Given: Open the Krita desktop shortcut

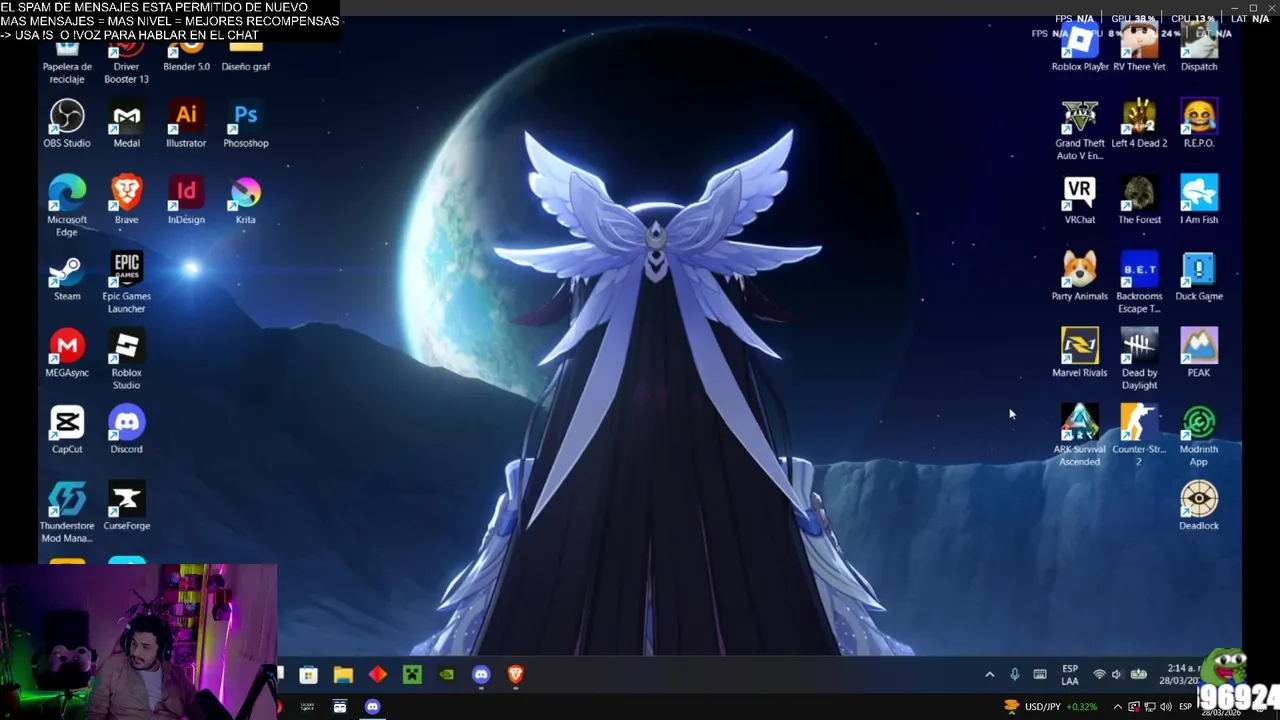Looking at the screenshot, I should click(245, 200).
